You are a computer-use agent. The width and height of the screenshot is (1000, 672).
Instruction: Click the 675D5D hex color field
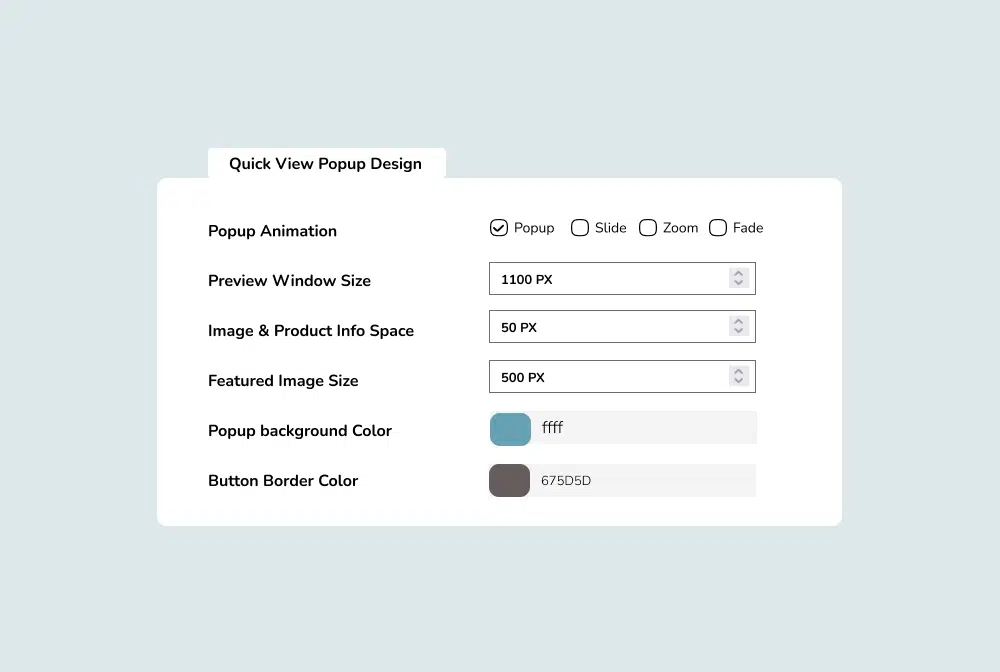[x=645, y=480]
